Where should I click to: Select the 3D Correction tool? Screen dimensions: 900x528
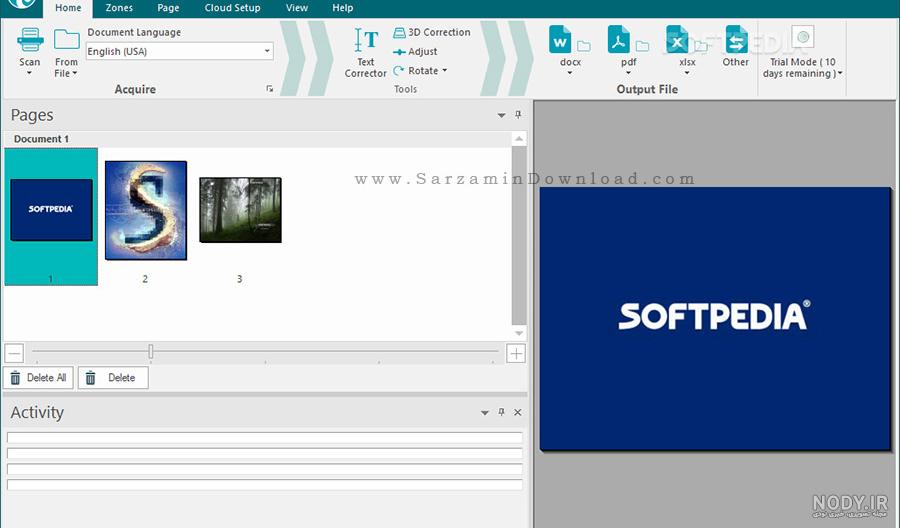point(432,32)
